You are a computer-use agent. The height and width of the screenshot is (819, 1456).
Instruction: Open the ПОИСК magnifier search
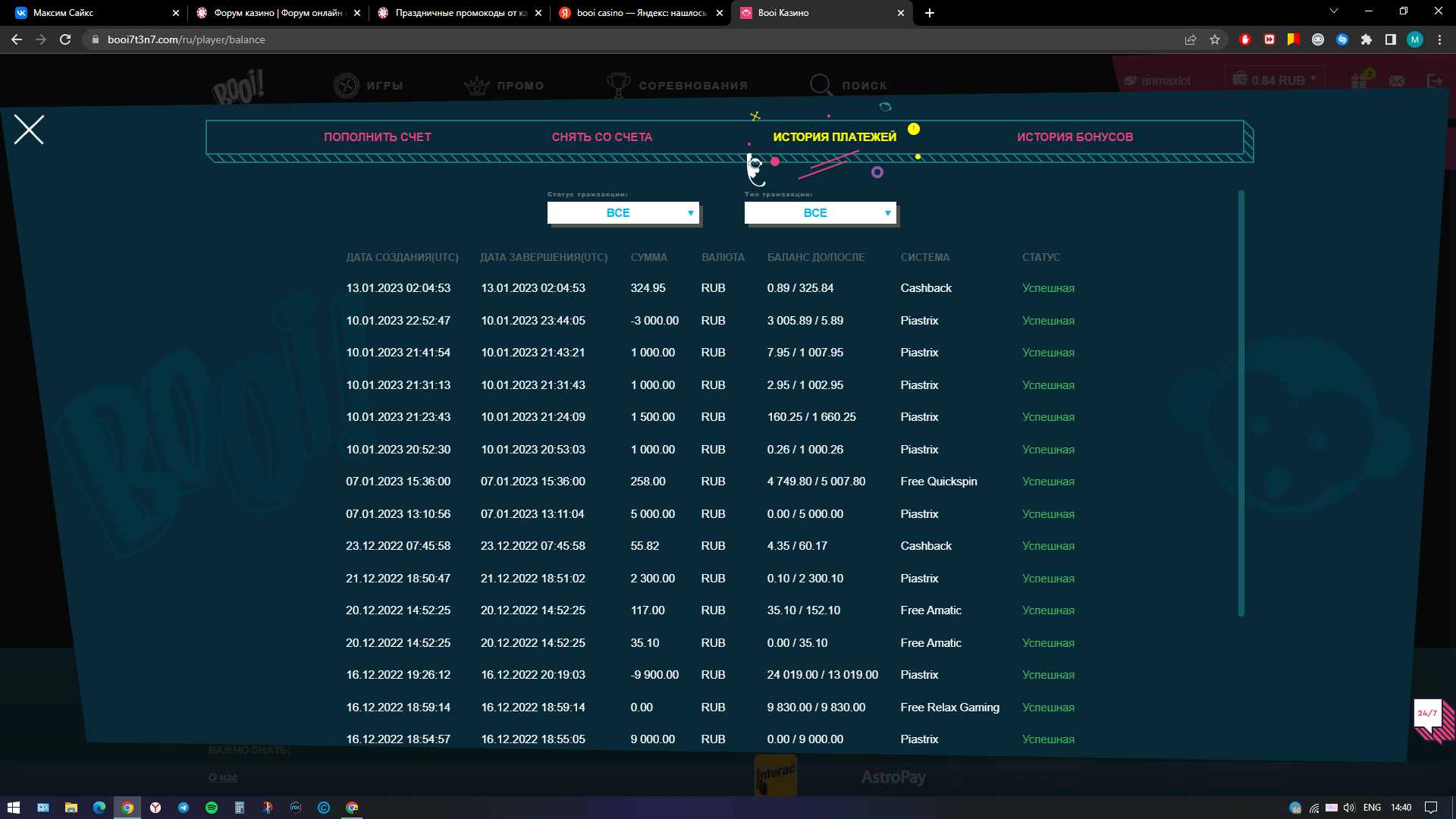click(821, 85)
